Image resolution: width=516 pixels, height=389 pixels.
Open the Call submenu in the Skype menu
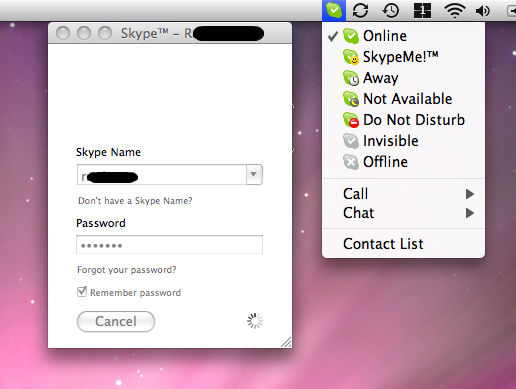[x=403, y=194]
